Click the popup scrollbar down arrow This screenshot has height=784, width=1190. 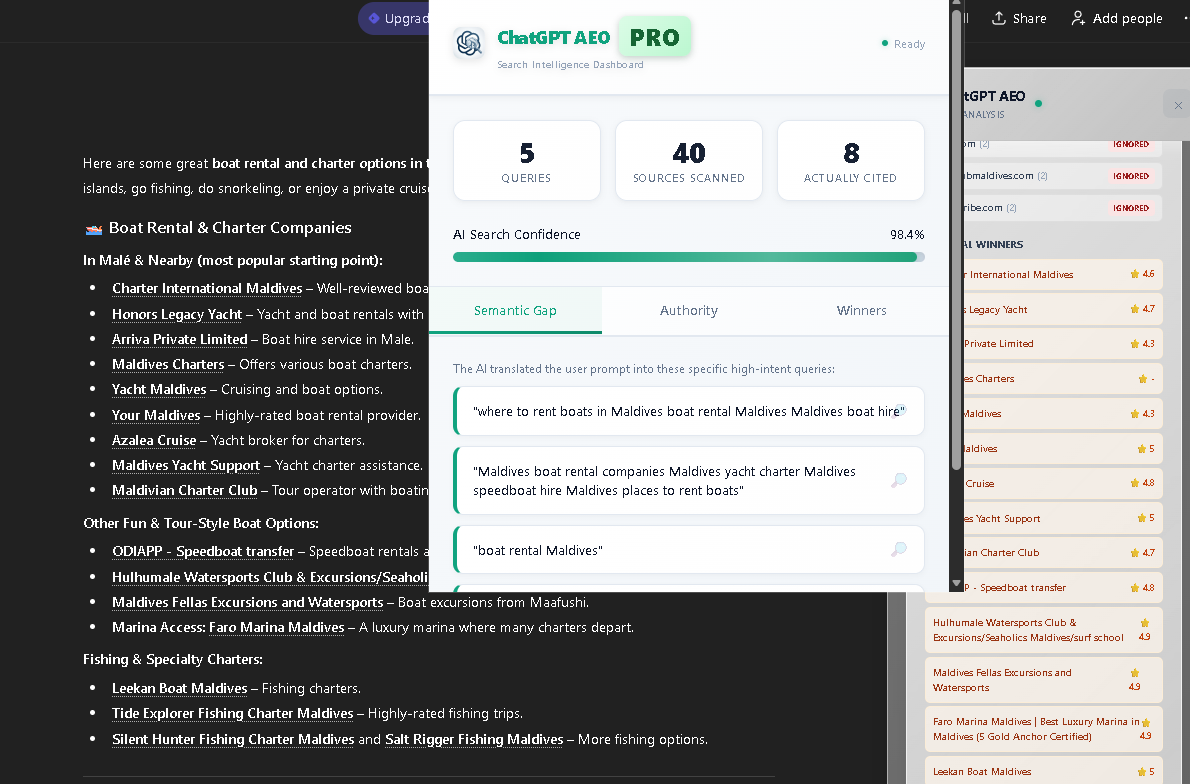click(x=956, y=583)
